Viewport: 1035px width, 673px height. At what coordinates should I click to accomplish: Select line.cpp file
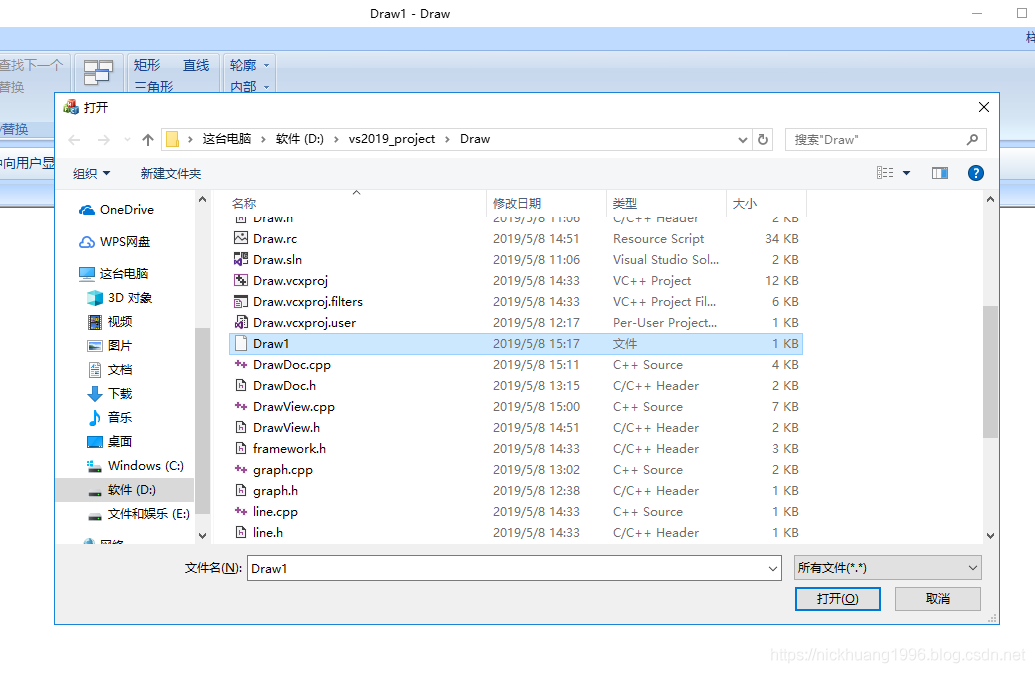click(275, 511)
